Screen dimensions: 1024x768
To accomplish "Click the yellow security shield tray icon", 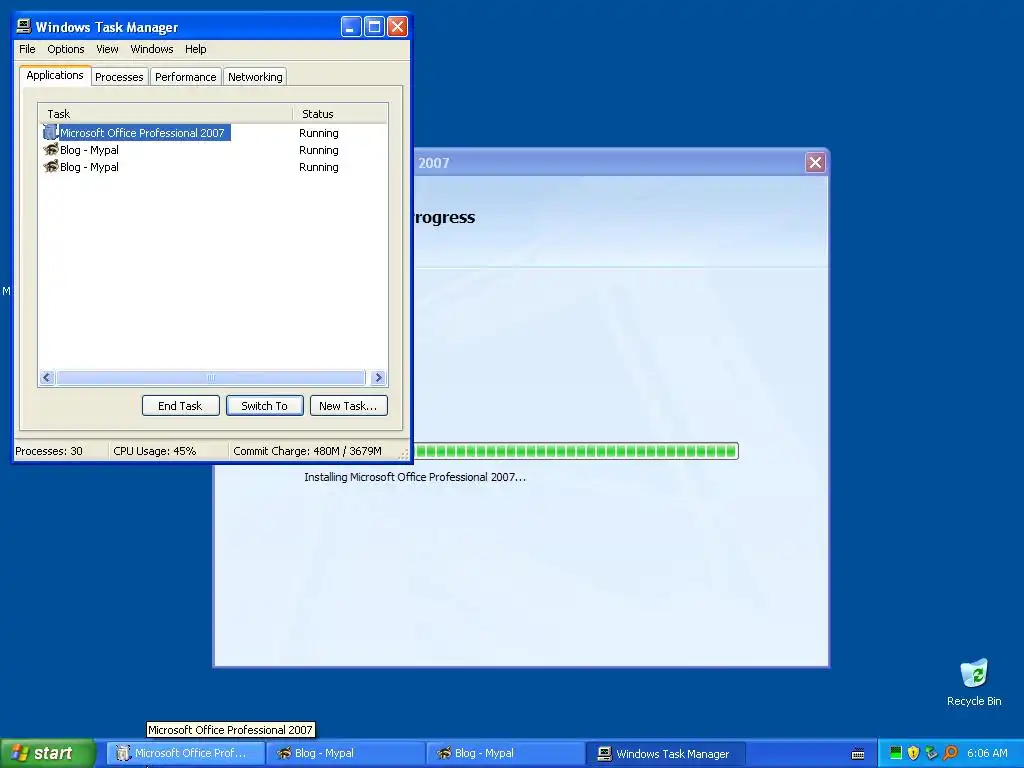I will 914,753.
